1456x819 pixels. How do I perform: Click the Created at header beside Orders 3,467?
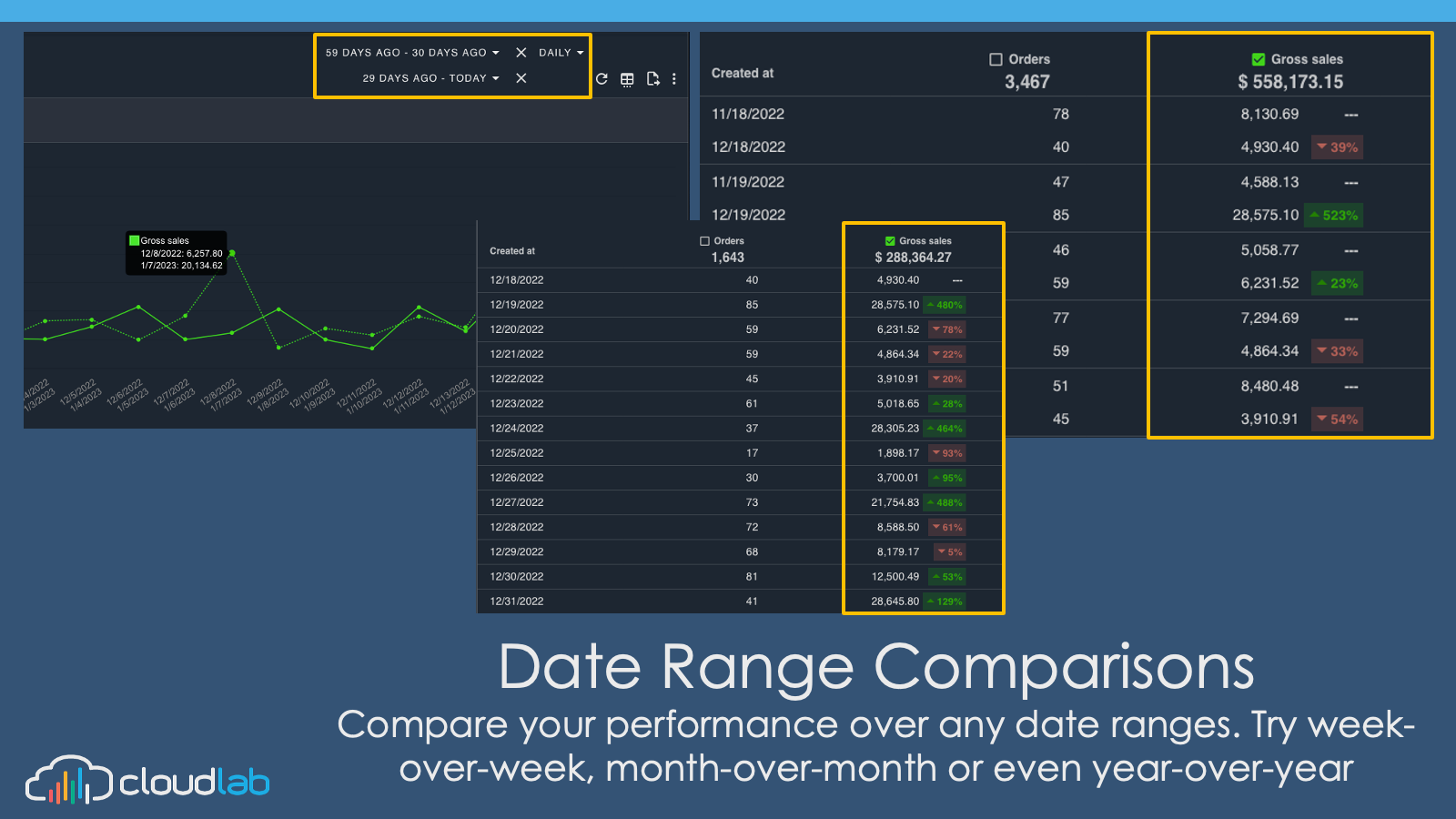[x=743, y=73]
